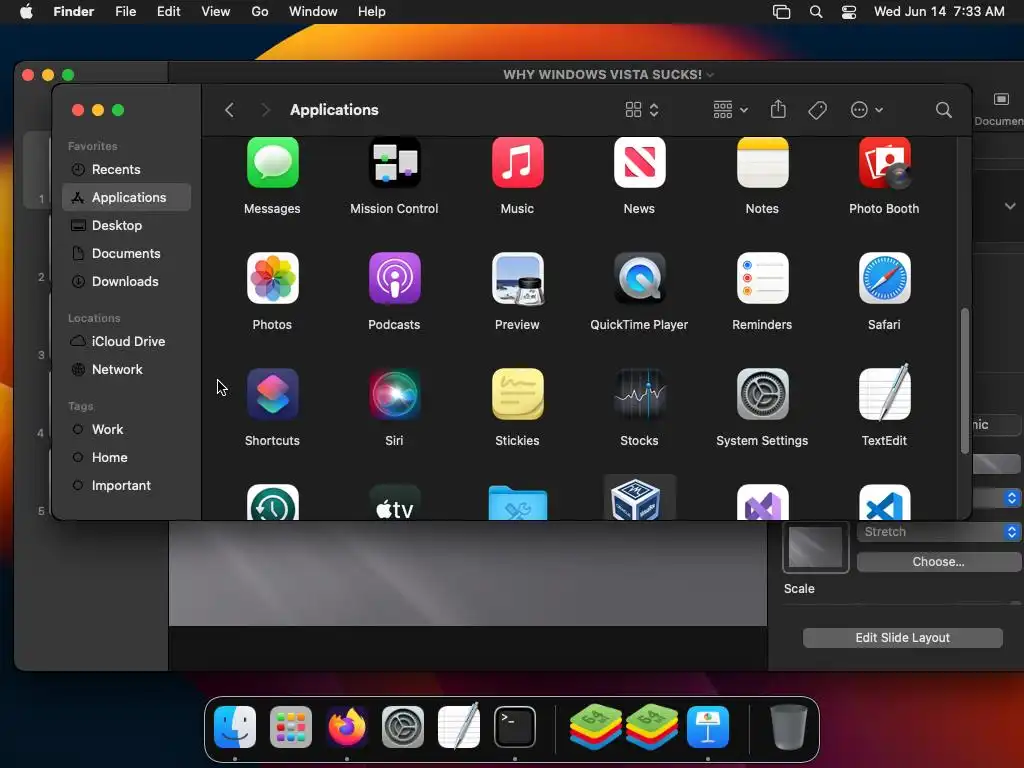
Task: Open the Group By dropdown in toolbar
Action: tap(730, 110)
